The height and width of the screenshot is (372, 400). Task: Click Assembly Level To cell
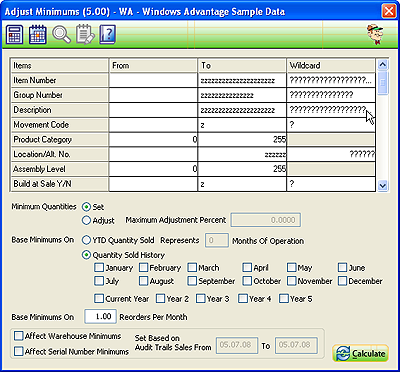tap(242, 169)
